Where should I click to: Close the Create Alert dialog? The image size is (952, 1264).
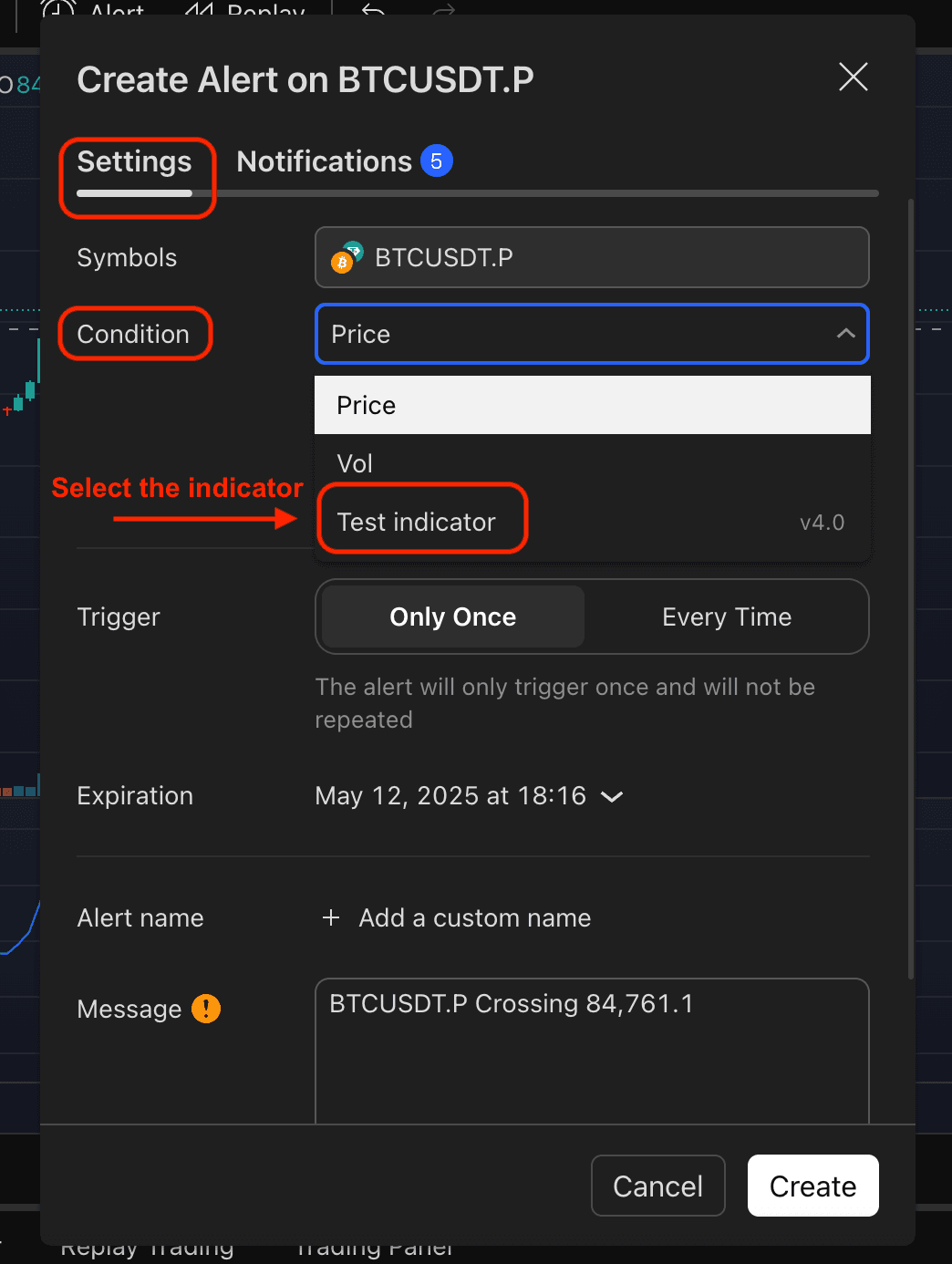tap(853, 78)
